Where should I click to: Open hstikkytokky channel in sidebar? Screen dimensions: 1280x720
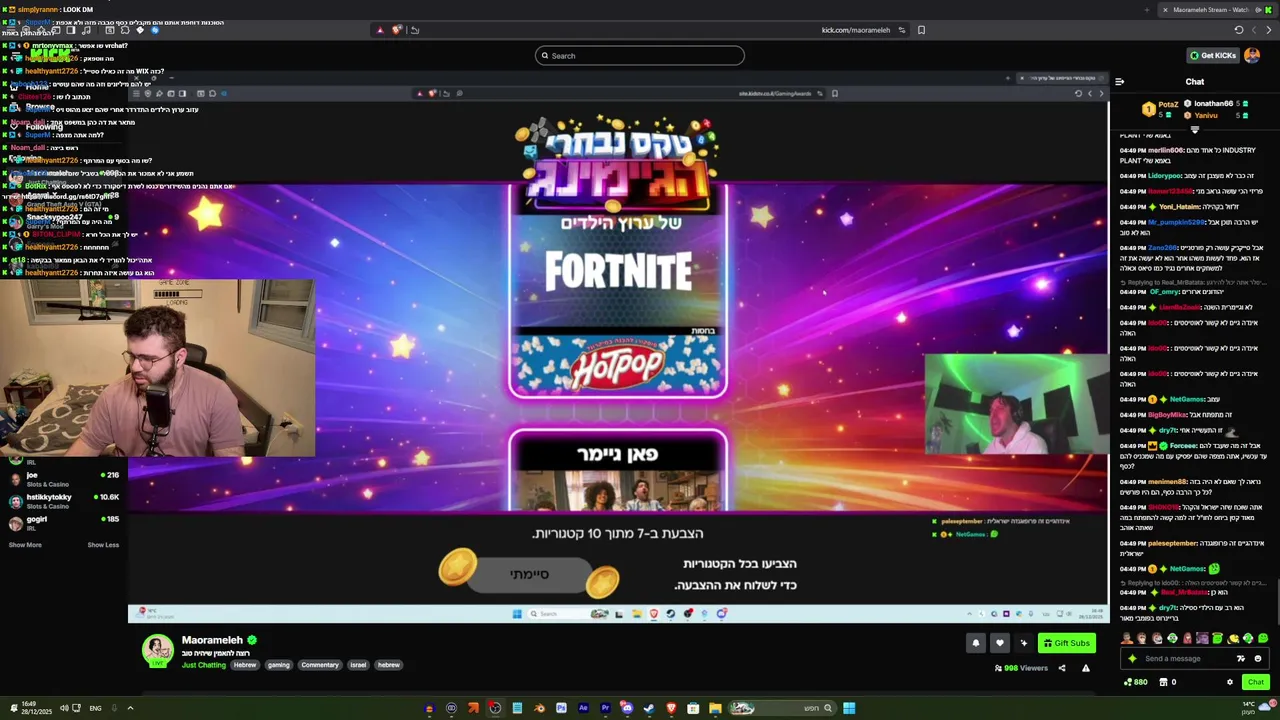tap(62, 500)
